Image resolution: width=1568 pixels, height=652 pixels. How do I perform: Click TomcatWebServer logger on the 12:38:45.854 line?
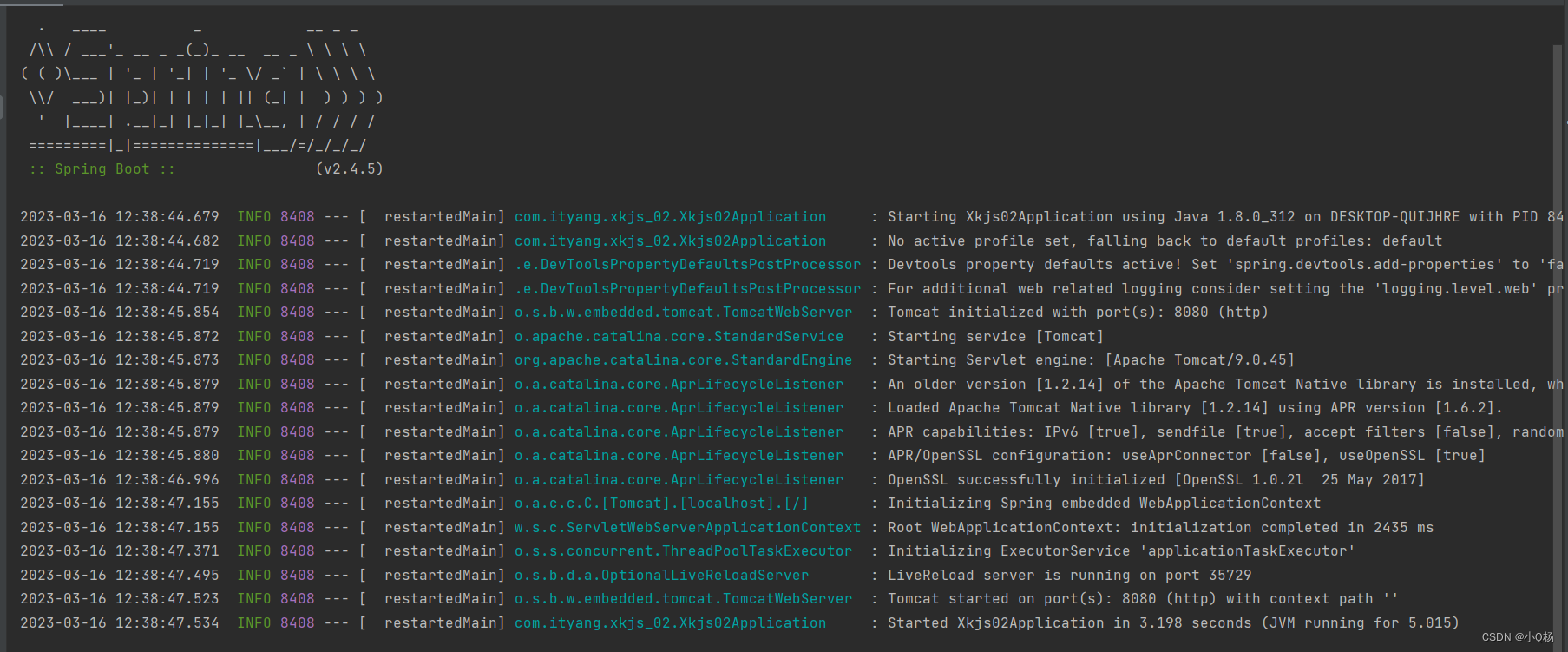pos(683,313)
